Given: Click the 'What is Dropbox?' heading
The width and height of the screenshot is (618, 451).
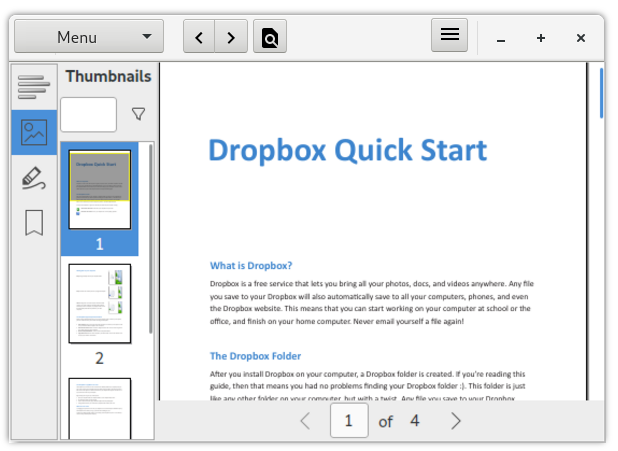Looking at the screenshot, I should (x=251, y=266).
